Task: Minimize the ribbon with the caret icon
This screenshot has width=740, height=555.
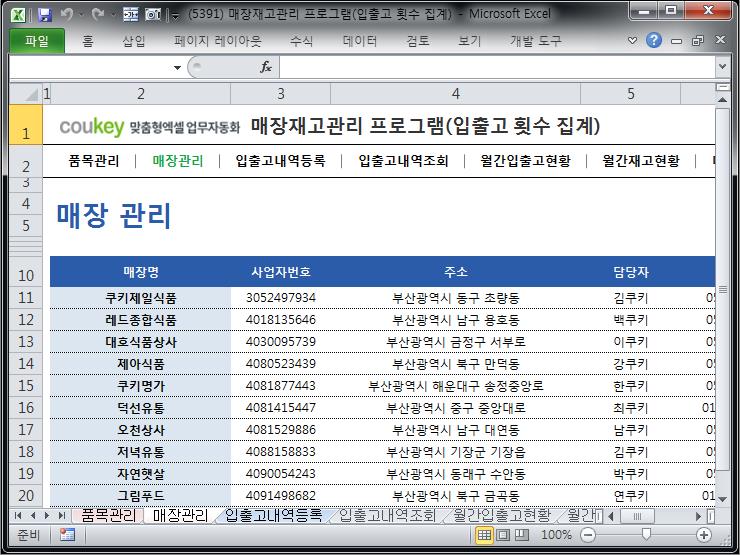Action: tap(632, 41)
